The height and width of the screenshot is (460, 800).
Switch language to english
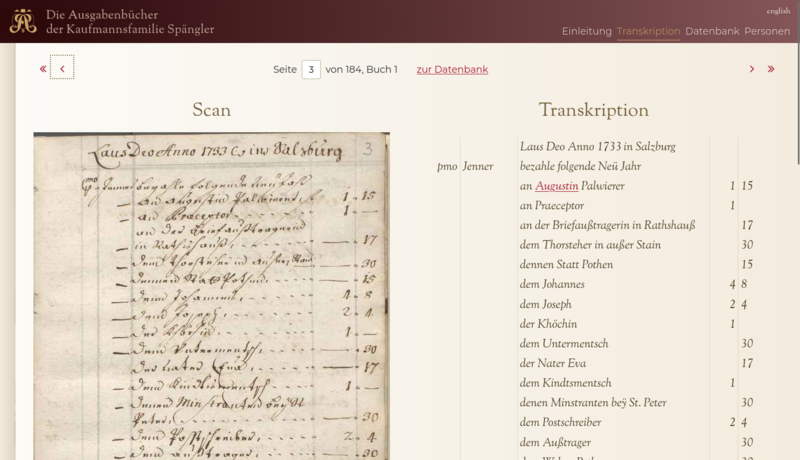pyautogui.click(x=778, y=11)
